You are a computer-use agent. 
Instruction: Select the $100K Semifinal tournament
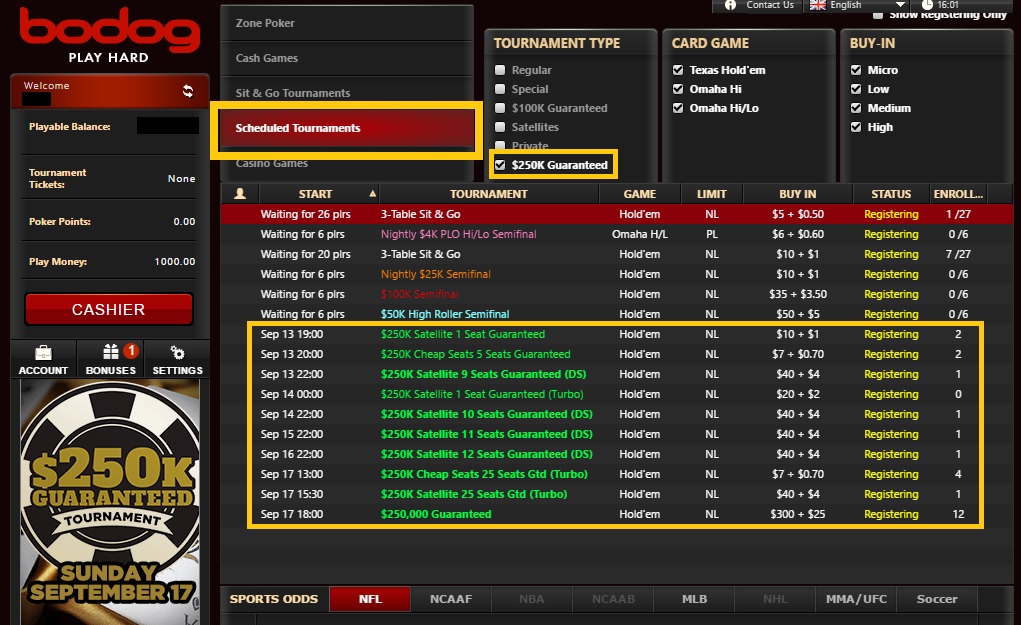tap(617, 294)
